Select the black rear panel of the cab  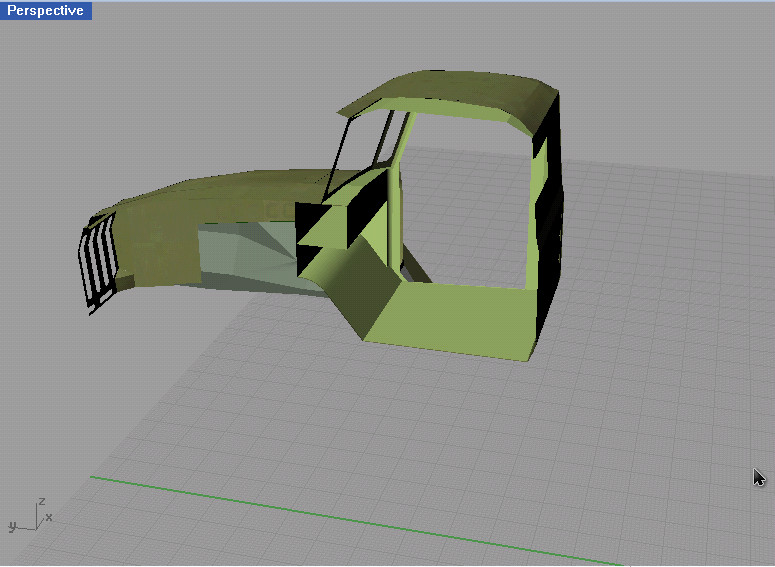tap(551, 200)
